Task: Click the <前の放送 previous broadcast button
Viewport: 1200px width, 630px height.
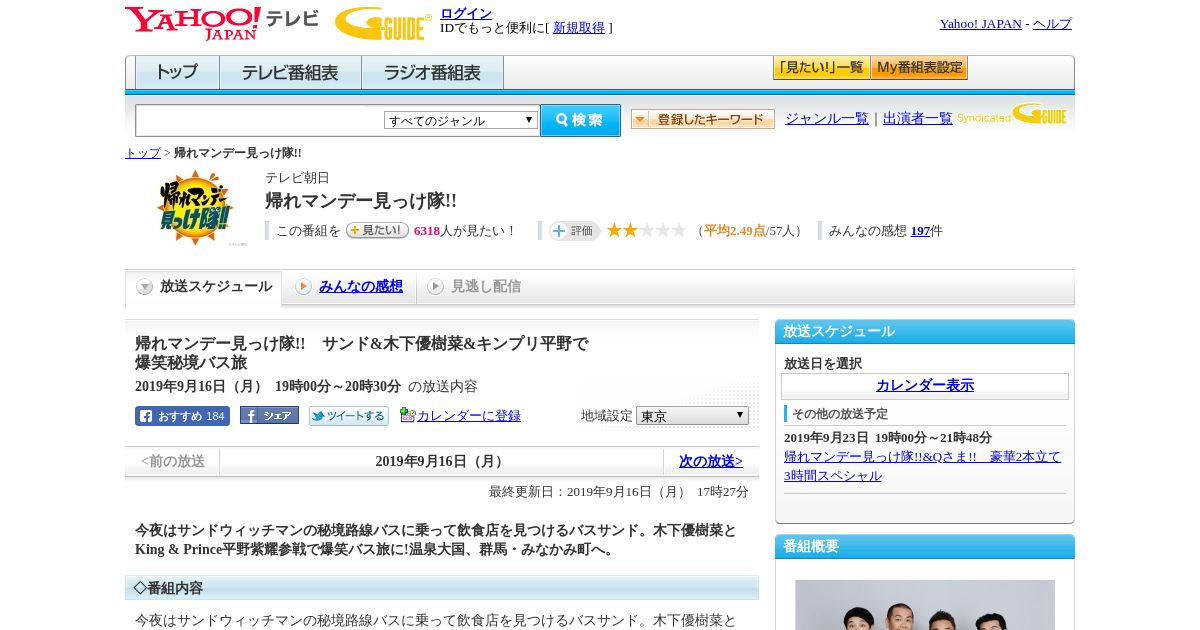Action: coord(173,461)
